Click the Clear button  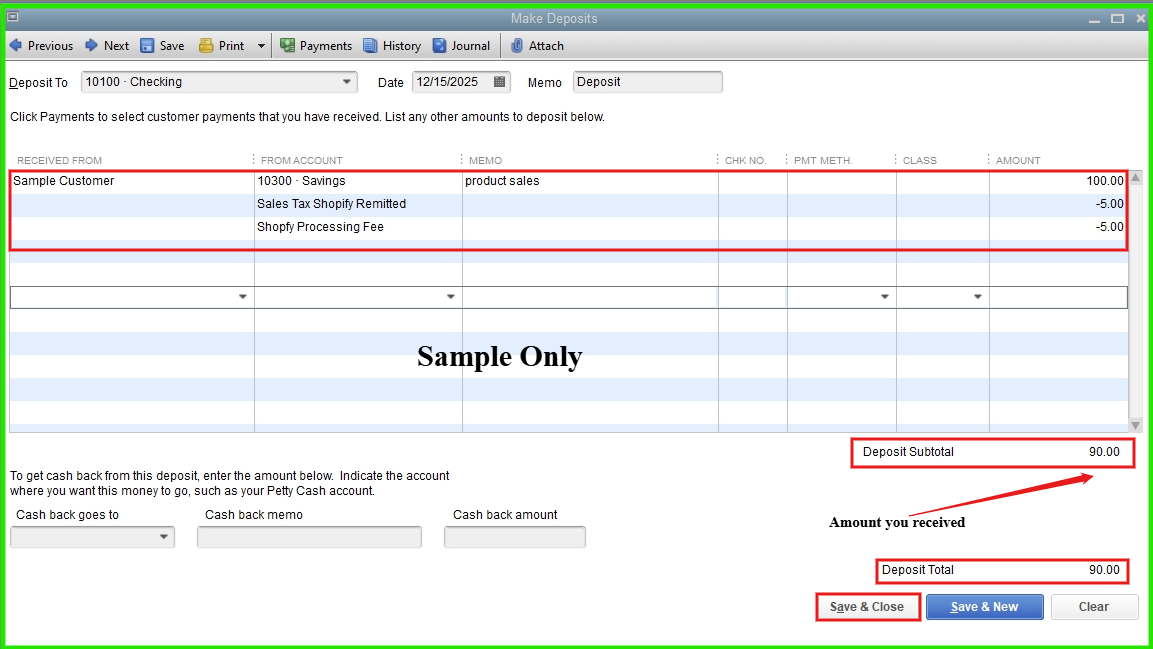click(1093, 607)
